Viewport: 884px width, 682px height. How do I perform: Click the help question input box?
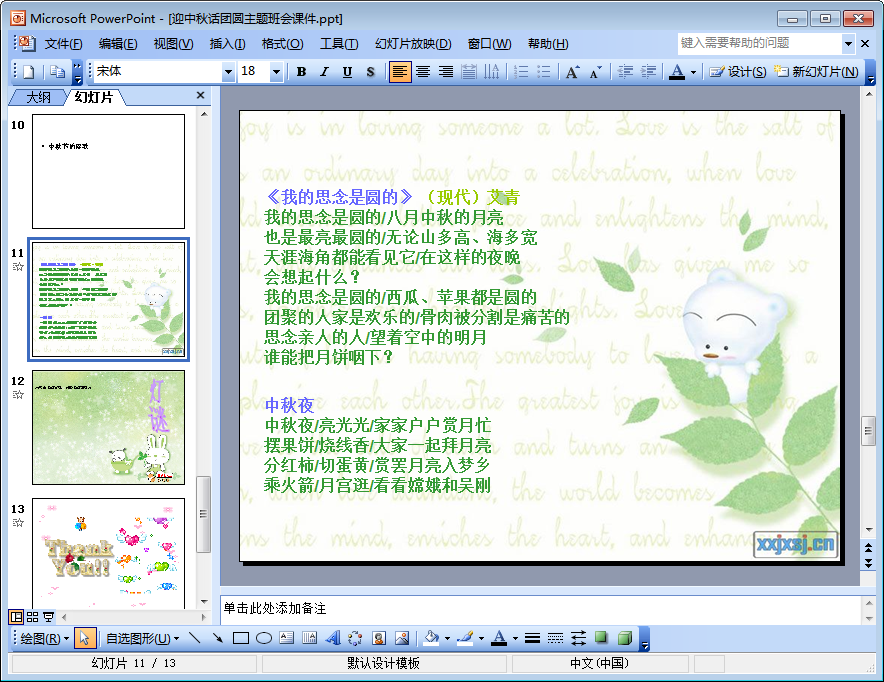point(760,43)
